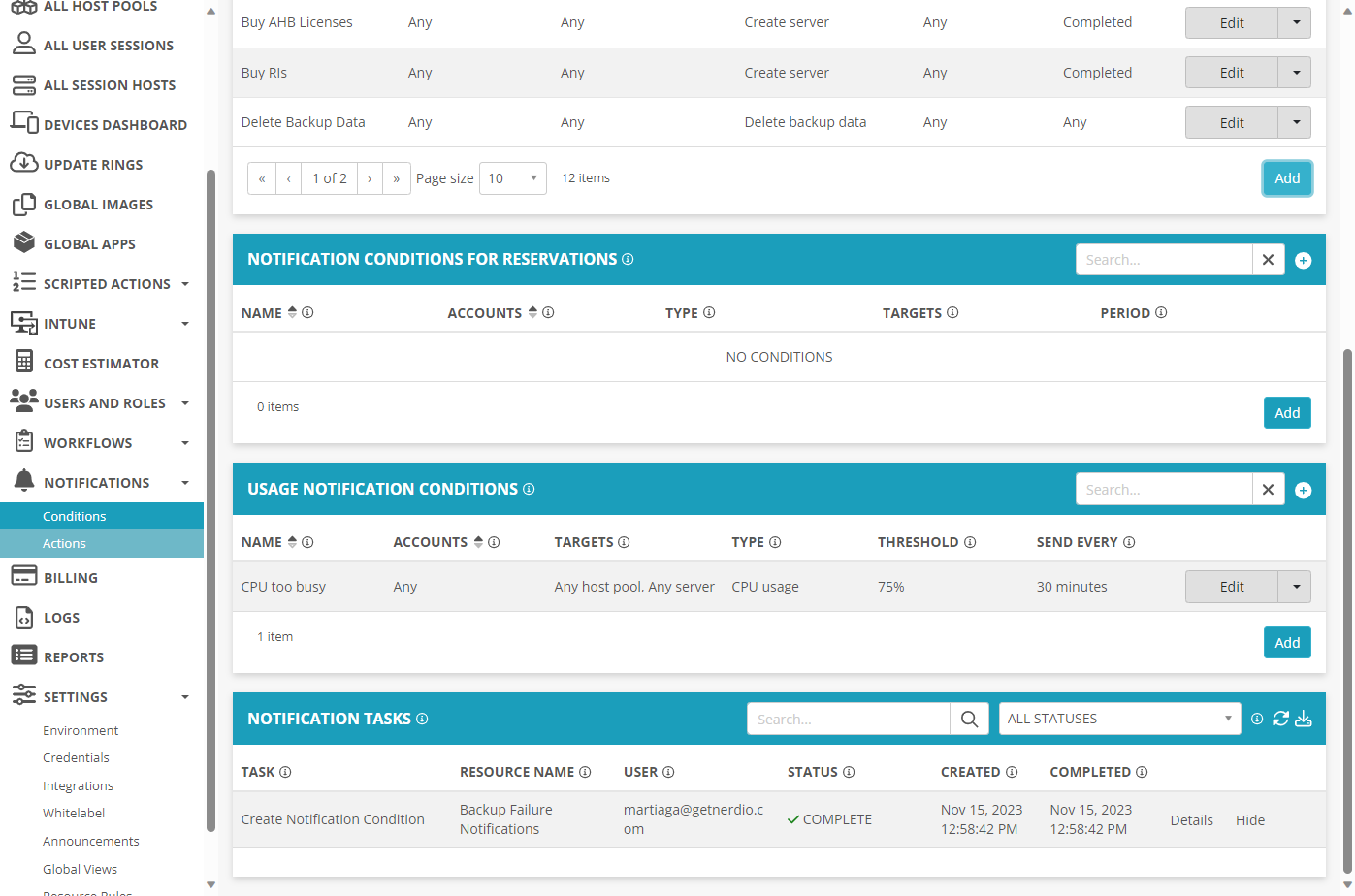Click the Cost Estimator calculator icon

click(24, 362)
